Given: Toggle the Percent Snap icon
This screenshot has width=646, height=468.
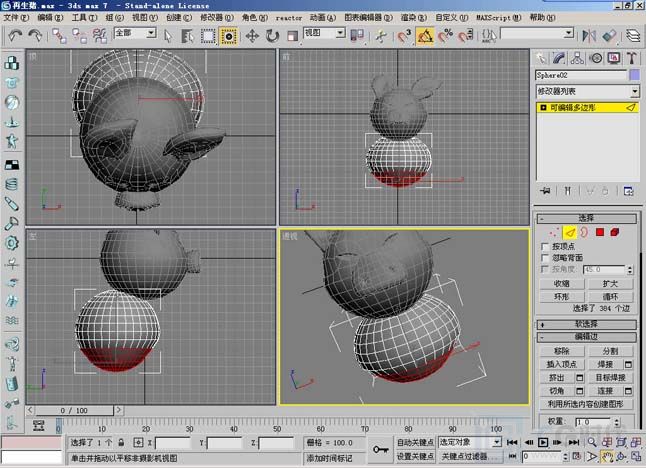Looking at the screenshot, I should pyautogui.click(x=445, y=36).
